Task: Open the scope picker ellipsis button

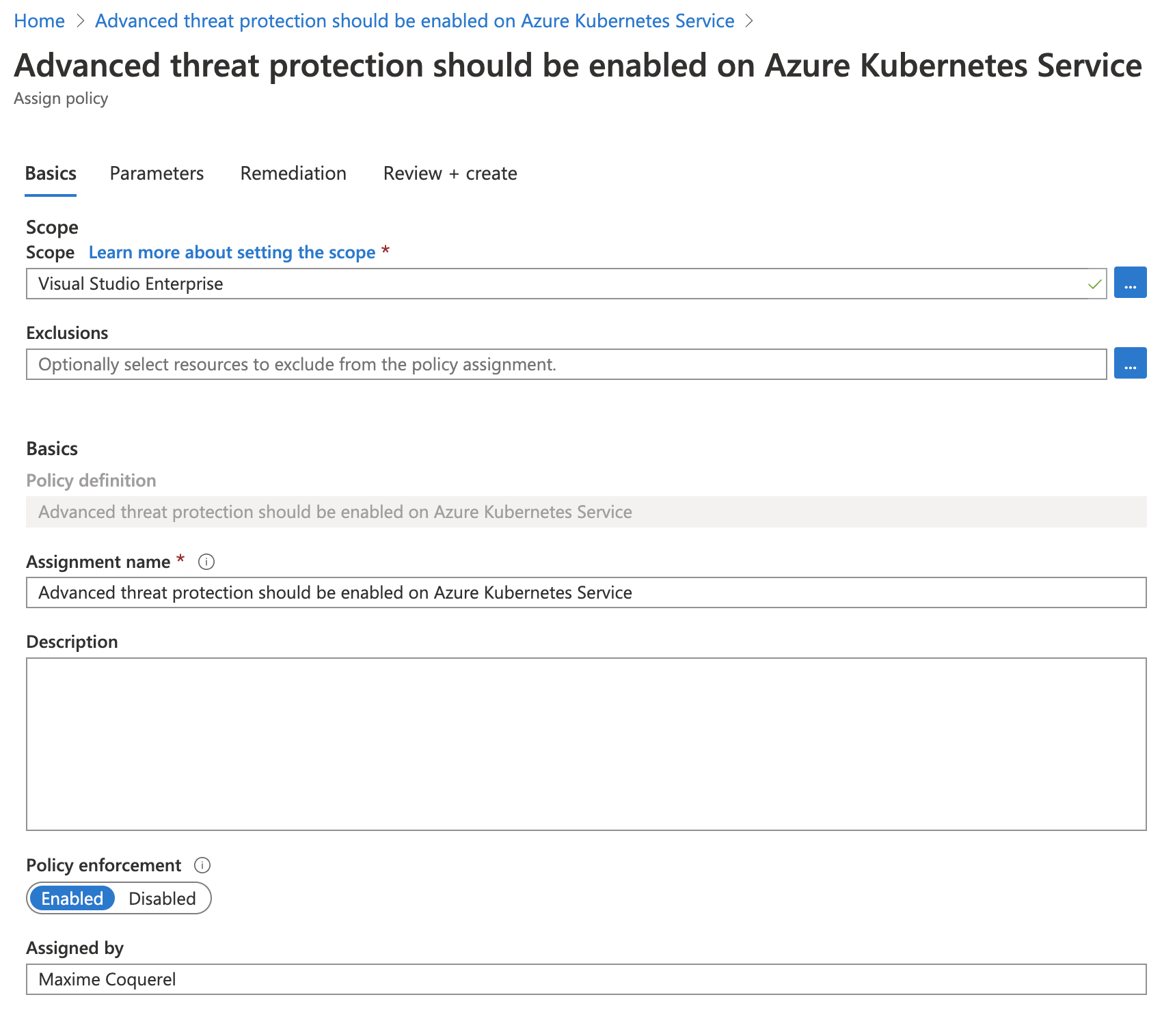Action: point(1131,283)
